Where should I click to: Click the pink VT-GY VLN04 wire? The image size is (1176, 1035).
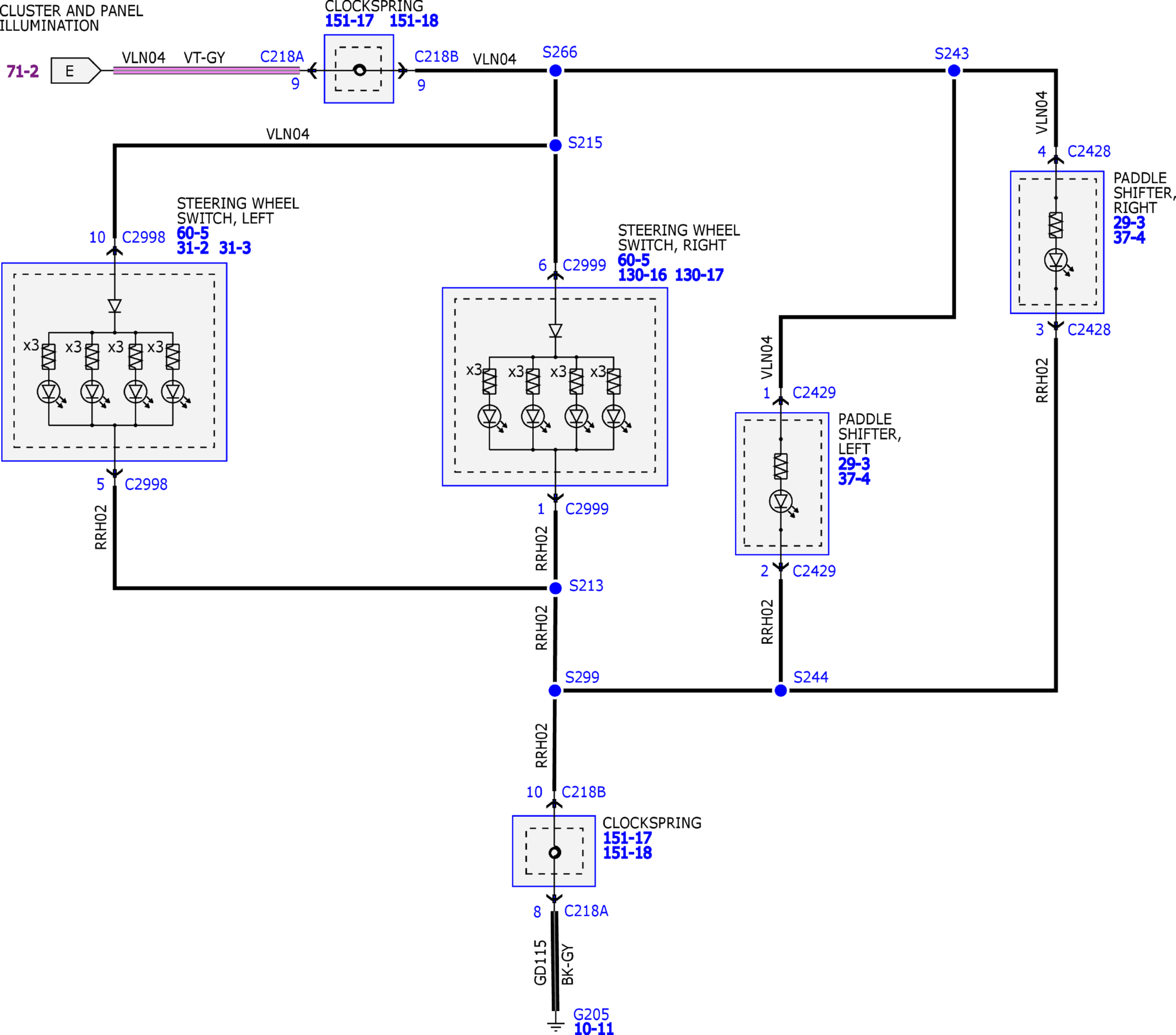pyautogui.click(x=206, y=71)
